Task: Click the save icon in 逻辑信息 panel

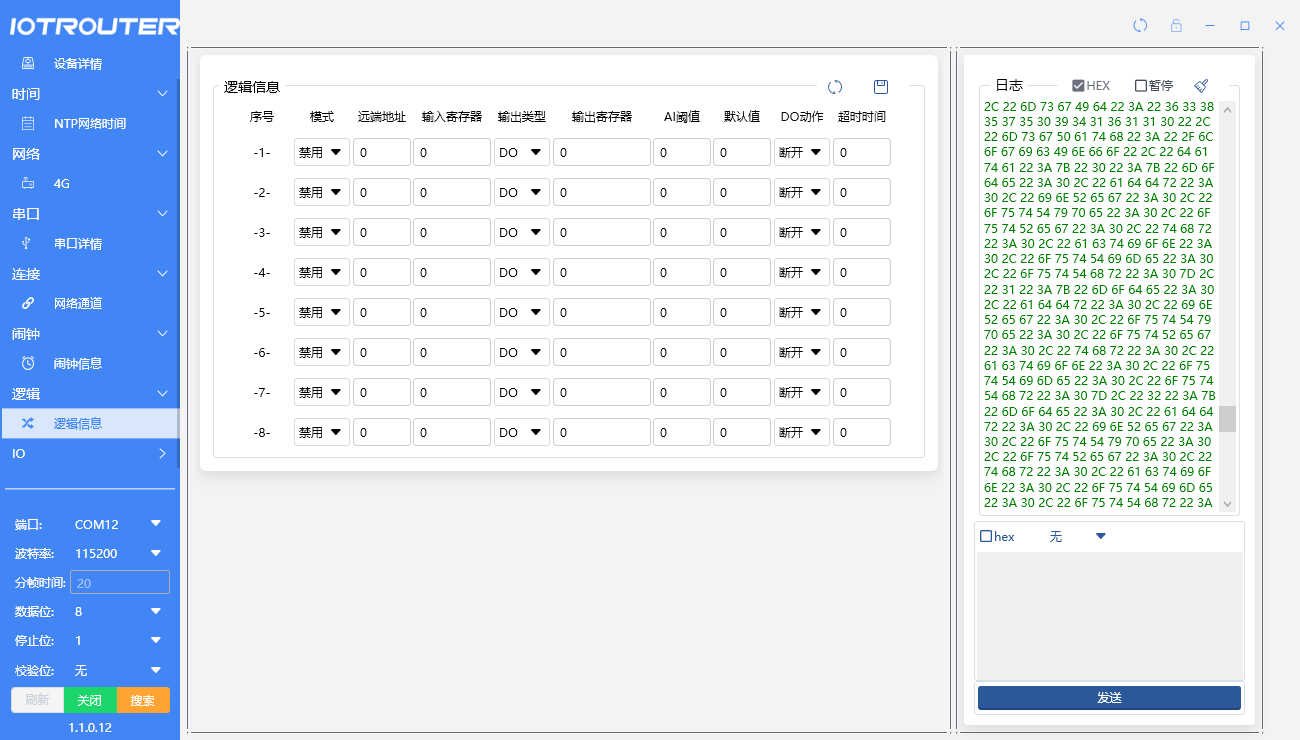Action: 881,87
